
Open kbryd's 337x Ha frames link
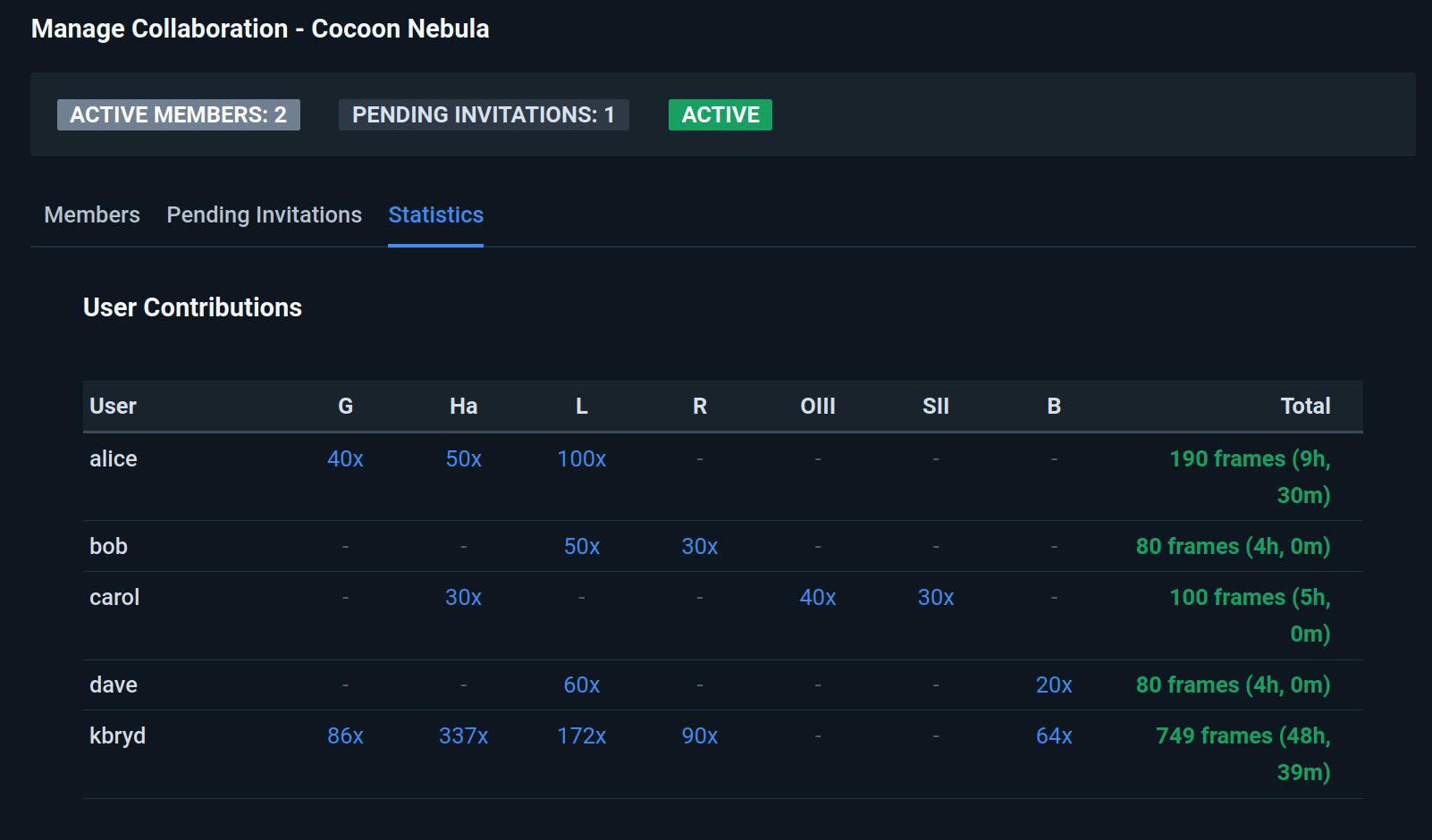463,736
